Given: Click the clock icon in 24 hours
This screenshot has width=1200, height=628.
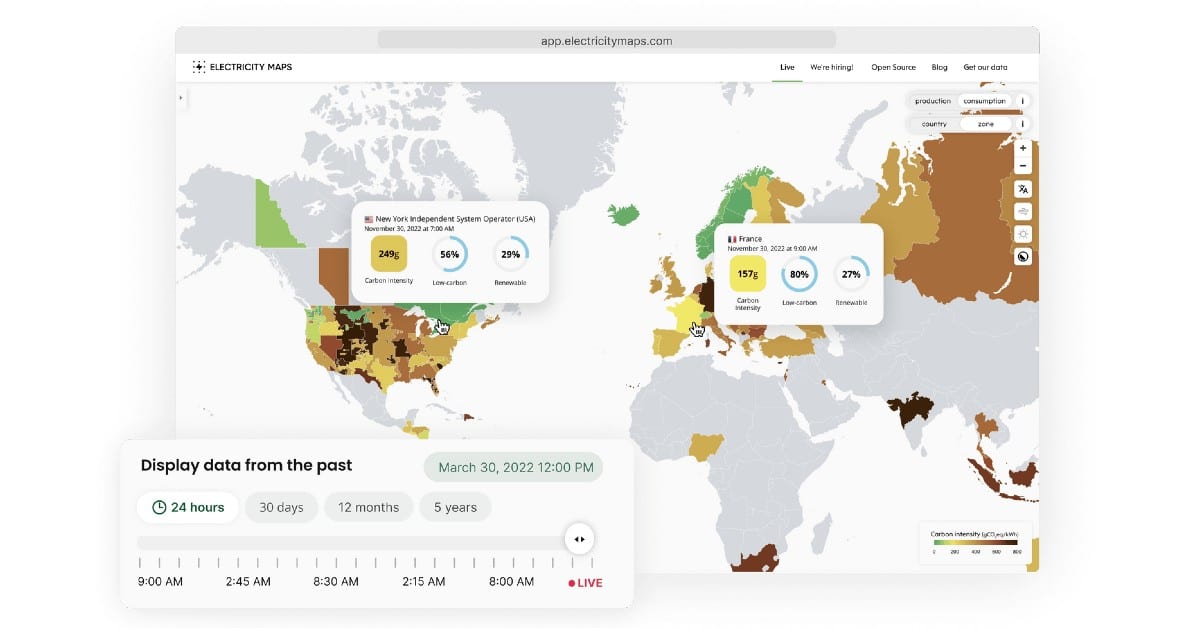Looking at the screenshot, I should (x=159, y=508).
